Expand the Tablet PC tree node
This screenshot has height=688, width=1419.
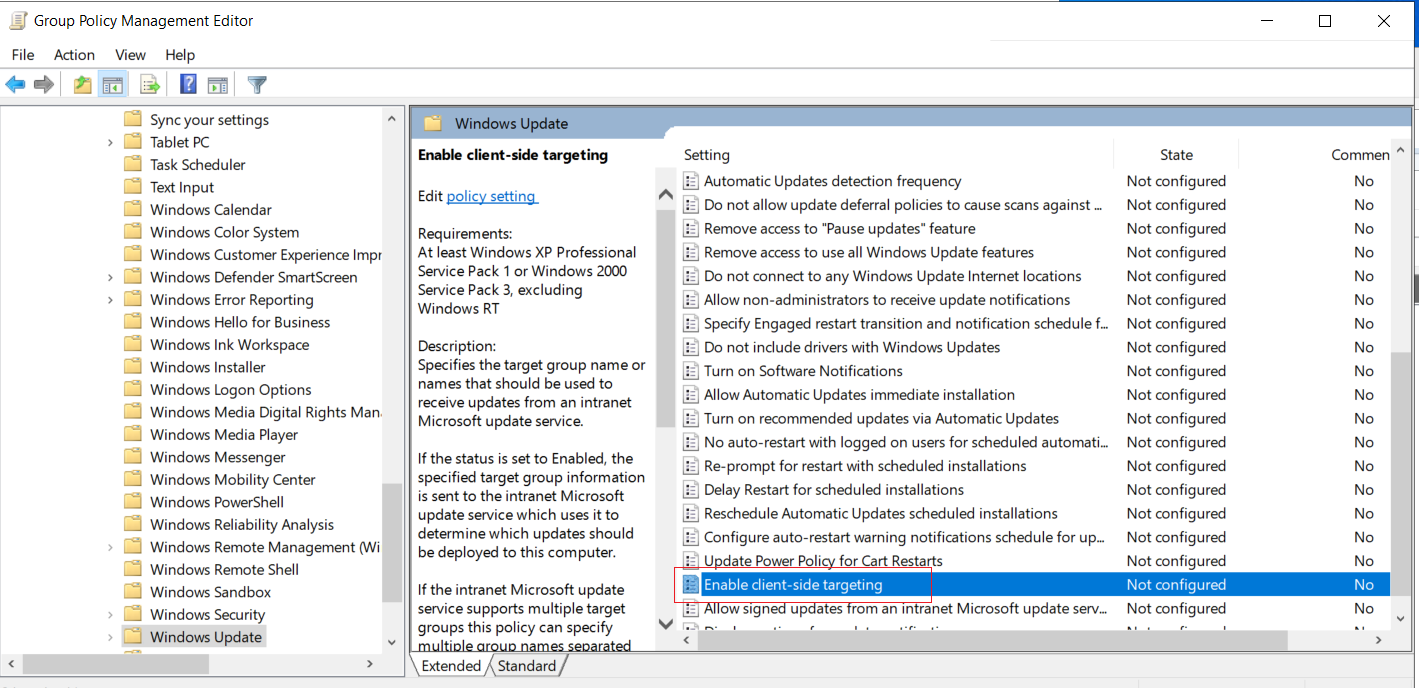pyautogui.click(x=110, y=143)
